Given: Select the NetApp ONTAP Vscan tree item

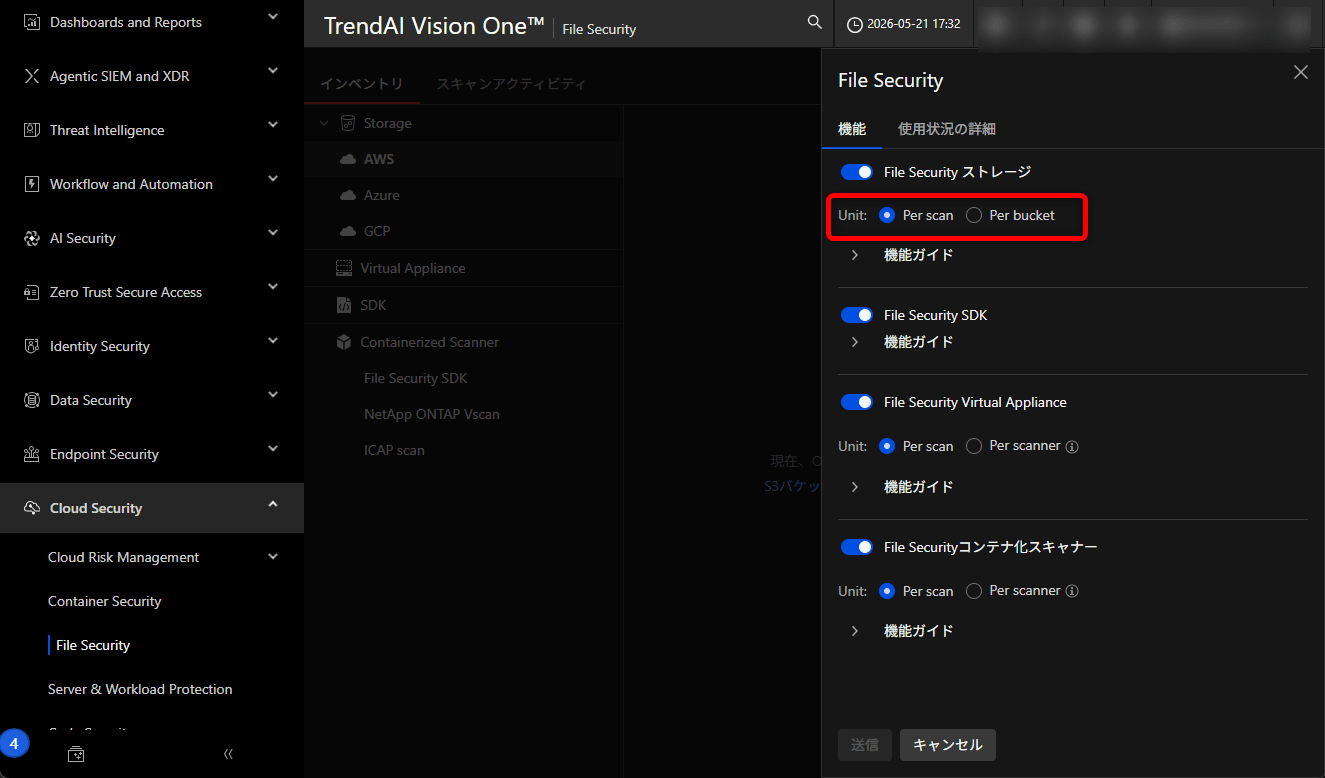Looking at the screenshot, I should click(x=432, y=414).
